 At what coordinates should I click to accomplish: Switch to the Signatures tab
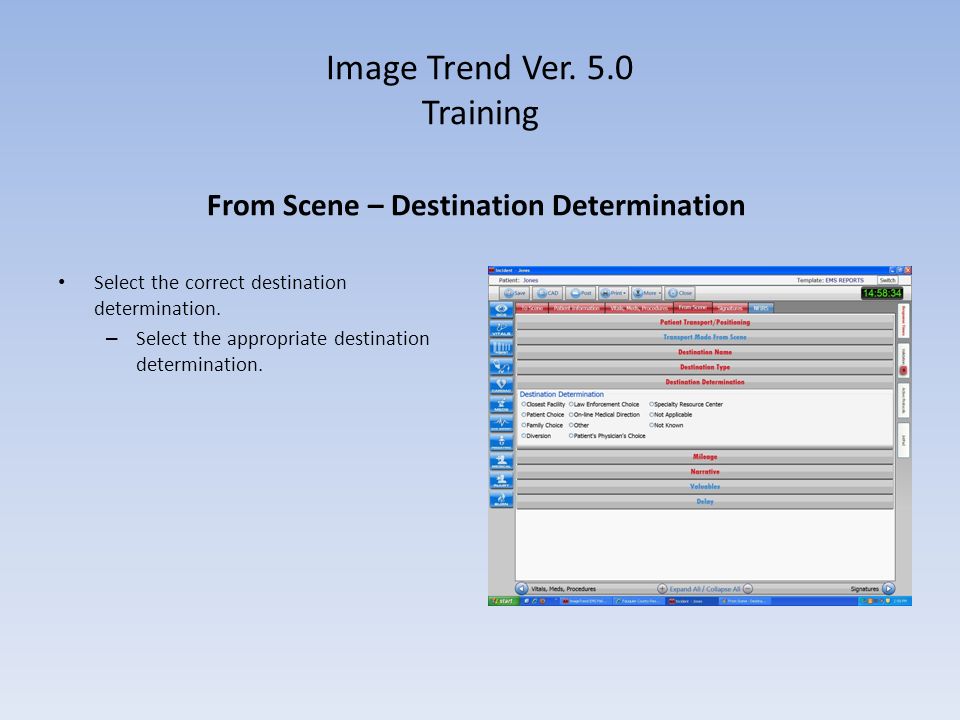tap(730, 308)
